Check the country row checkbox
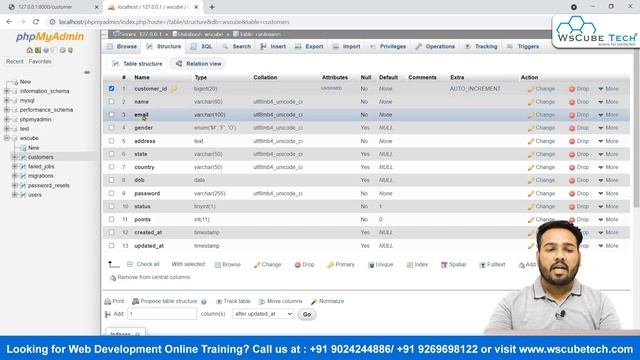Image resolution: width=640 pixels, height=360 pixels. [x=111, y=167]
